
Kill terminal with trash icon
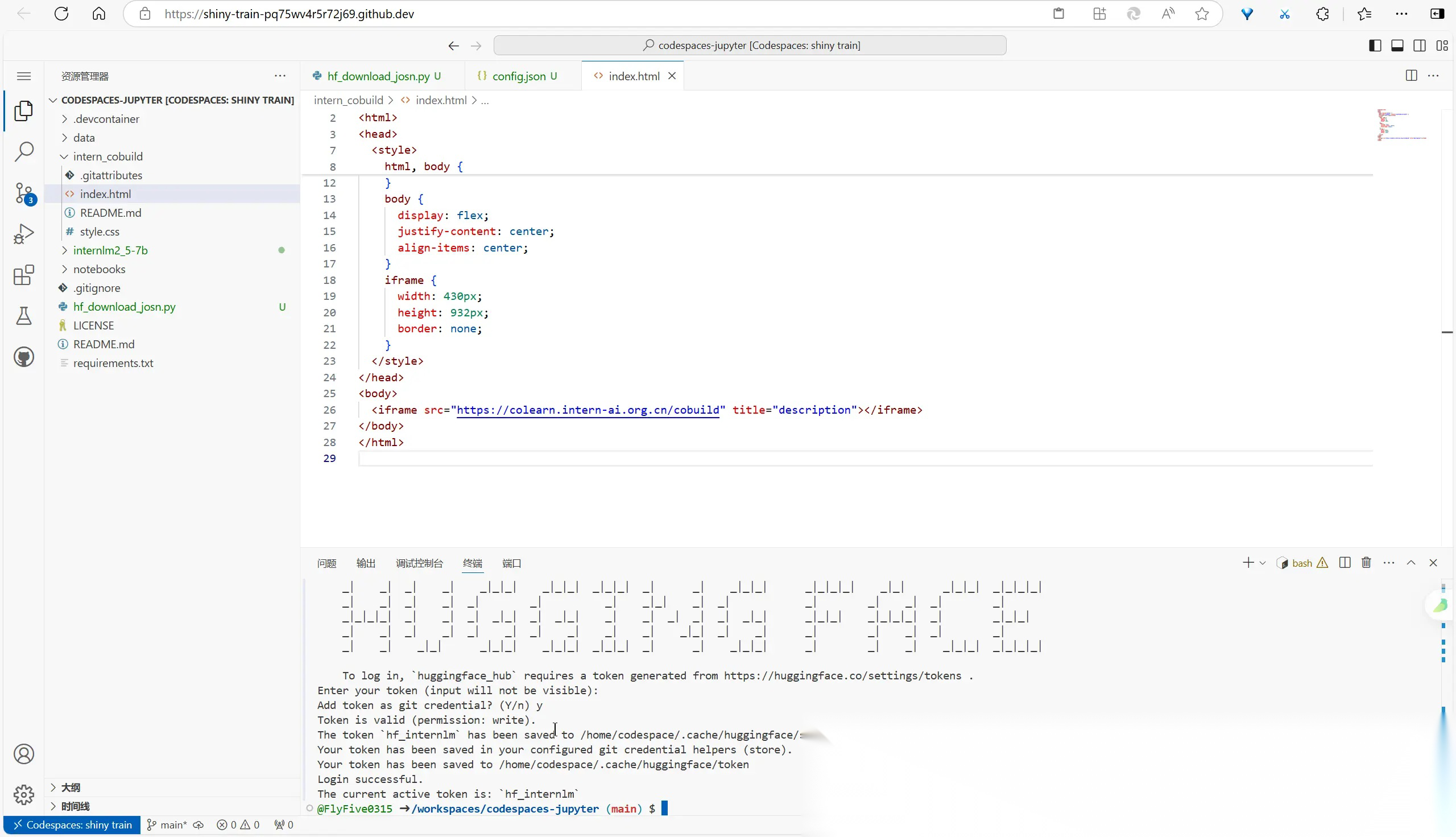point(1366,563)
